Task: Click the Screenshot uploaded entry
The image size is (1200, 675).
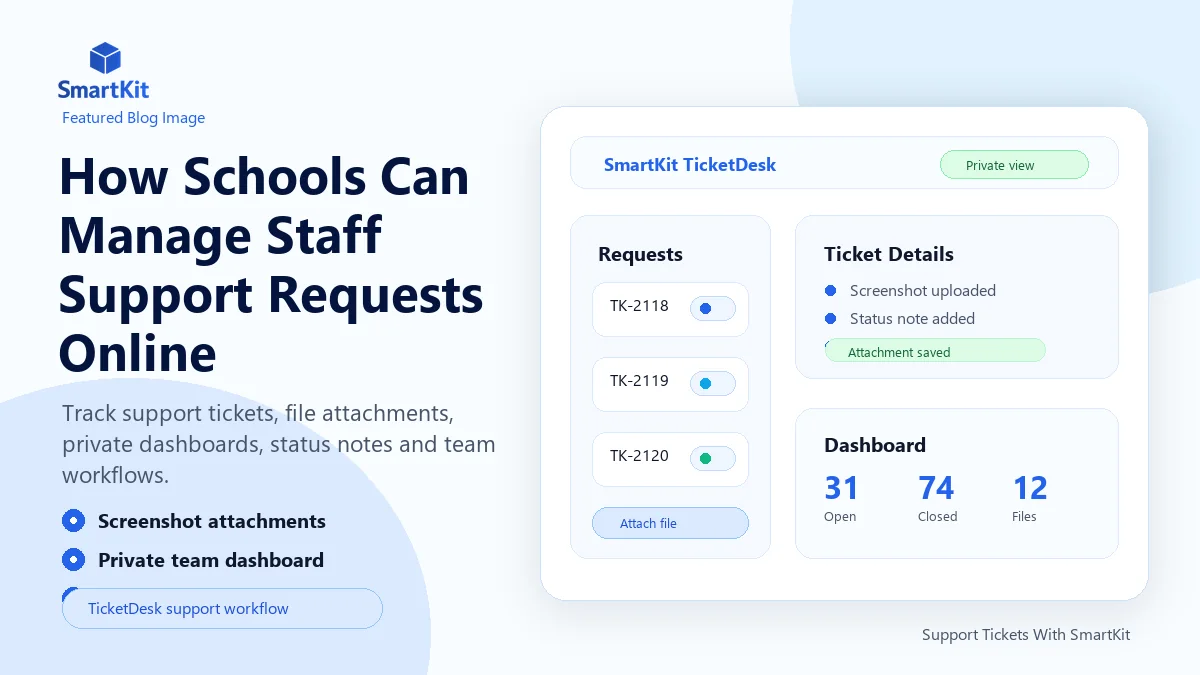Action: click(923, 291)
